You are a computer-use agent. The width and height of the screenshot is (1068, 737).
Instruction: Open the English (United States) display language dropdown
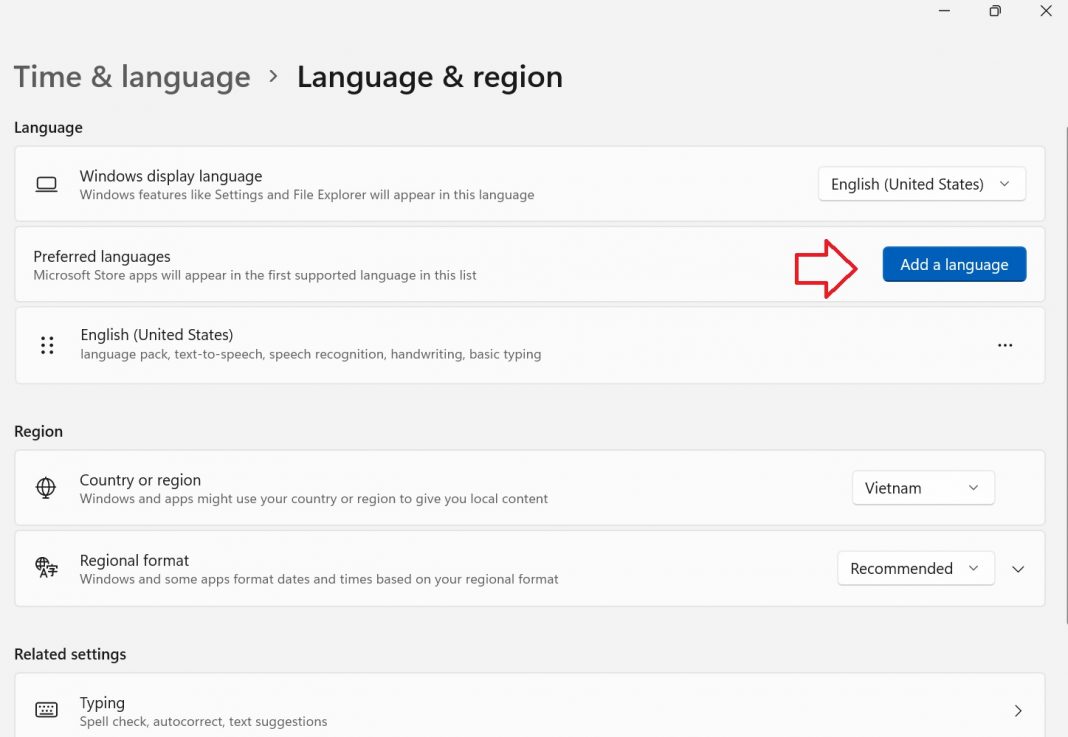(921, 184)
